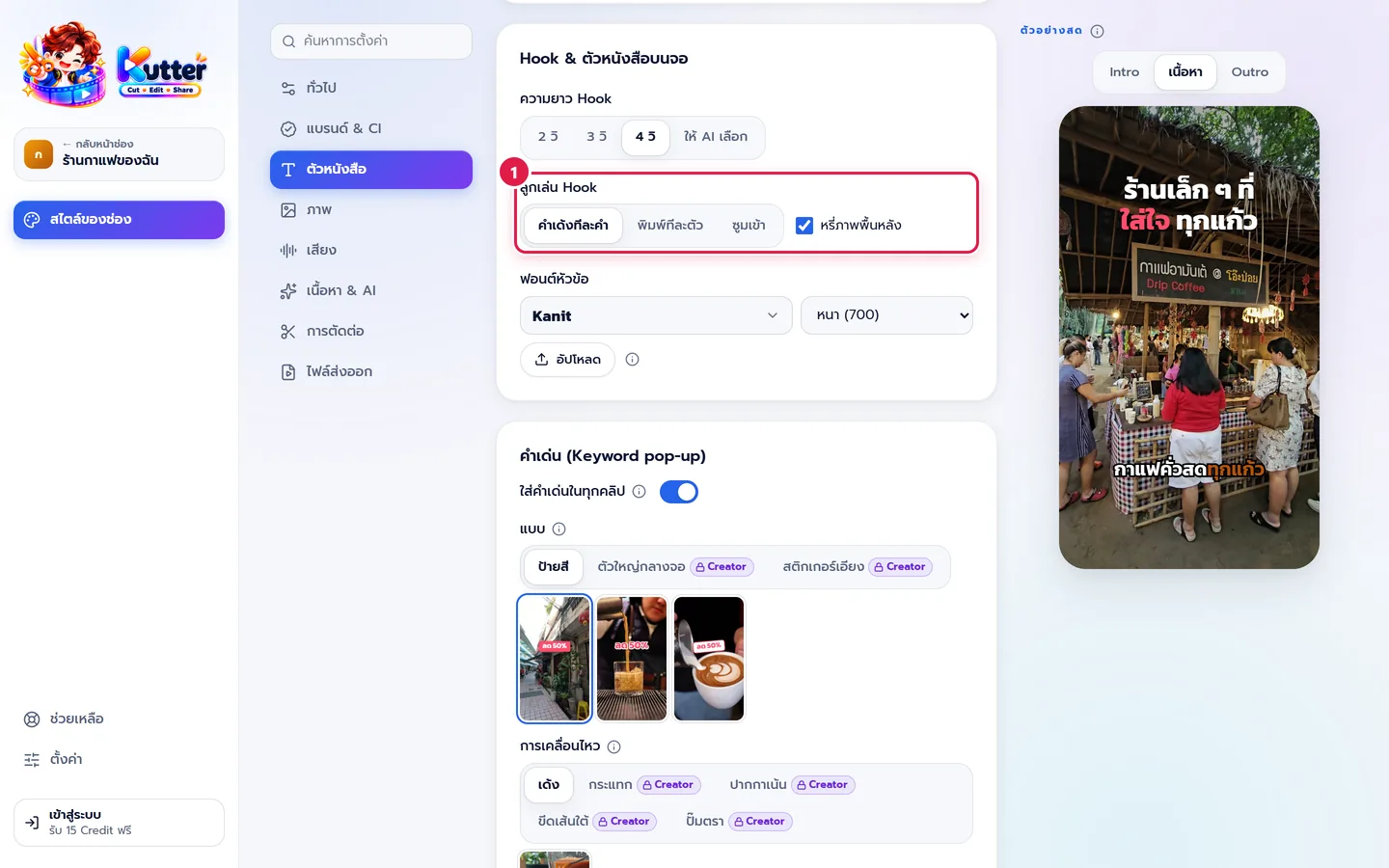Click the ค้นหาการตั้งค่า search field
Viewport: 1389px width, 868px height.
pyautogui.click(x=371, y=41)
